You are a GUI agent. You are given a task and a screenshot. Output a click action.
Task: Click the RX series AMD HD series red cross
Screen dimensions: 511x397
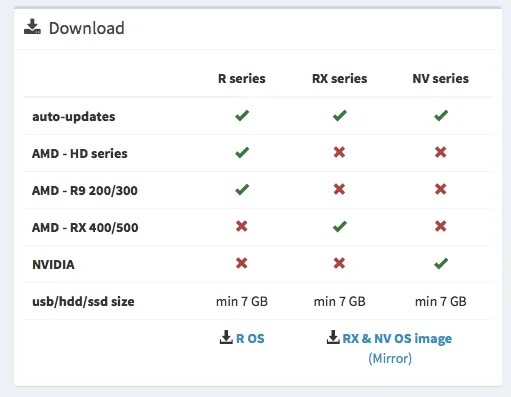(339, 153)
